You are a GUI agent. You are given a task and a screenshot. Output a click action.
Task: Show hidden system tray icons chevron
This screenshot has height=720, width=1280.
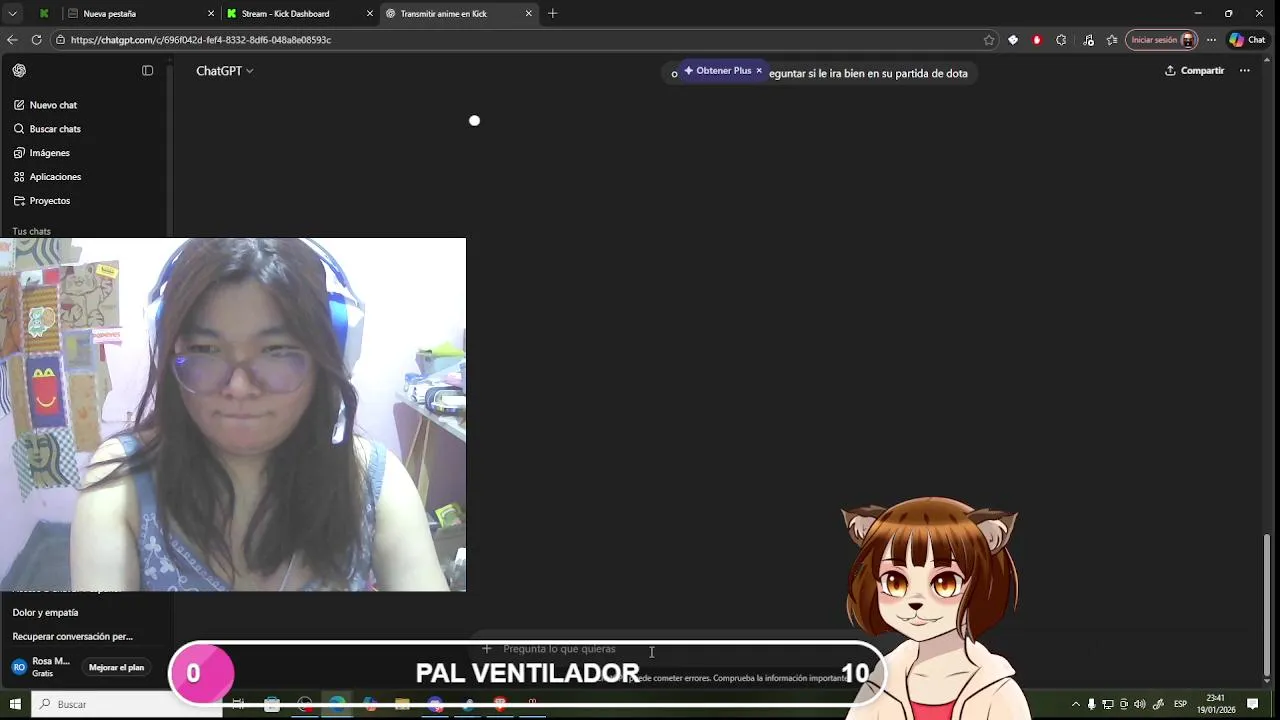point(1075,704)
